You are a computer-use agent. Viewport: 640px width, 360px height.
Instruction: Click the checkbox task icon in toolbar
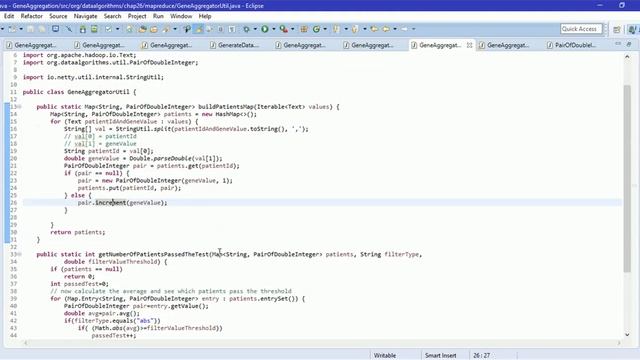click(109, 29)
